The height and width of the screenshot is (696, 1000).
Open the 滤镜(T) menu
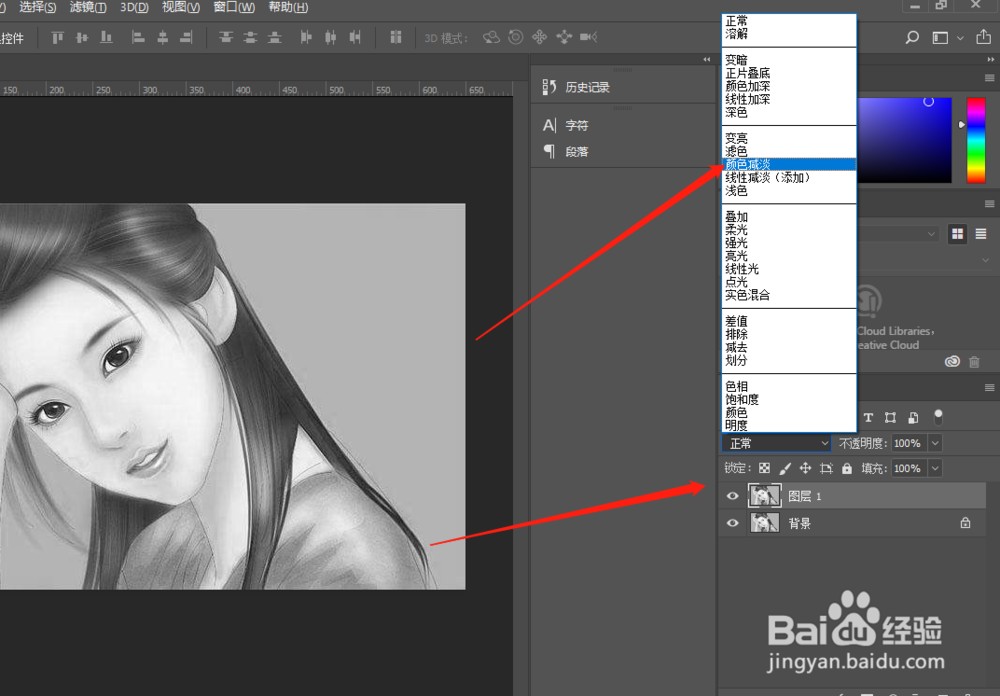pos(88,7)
